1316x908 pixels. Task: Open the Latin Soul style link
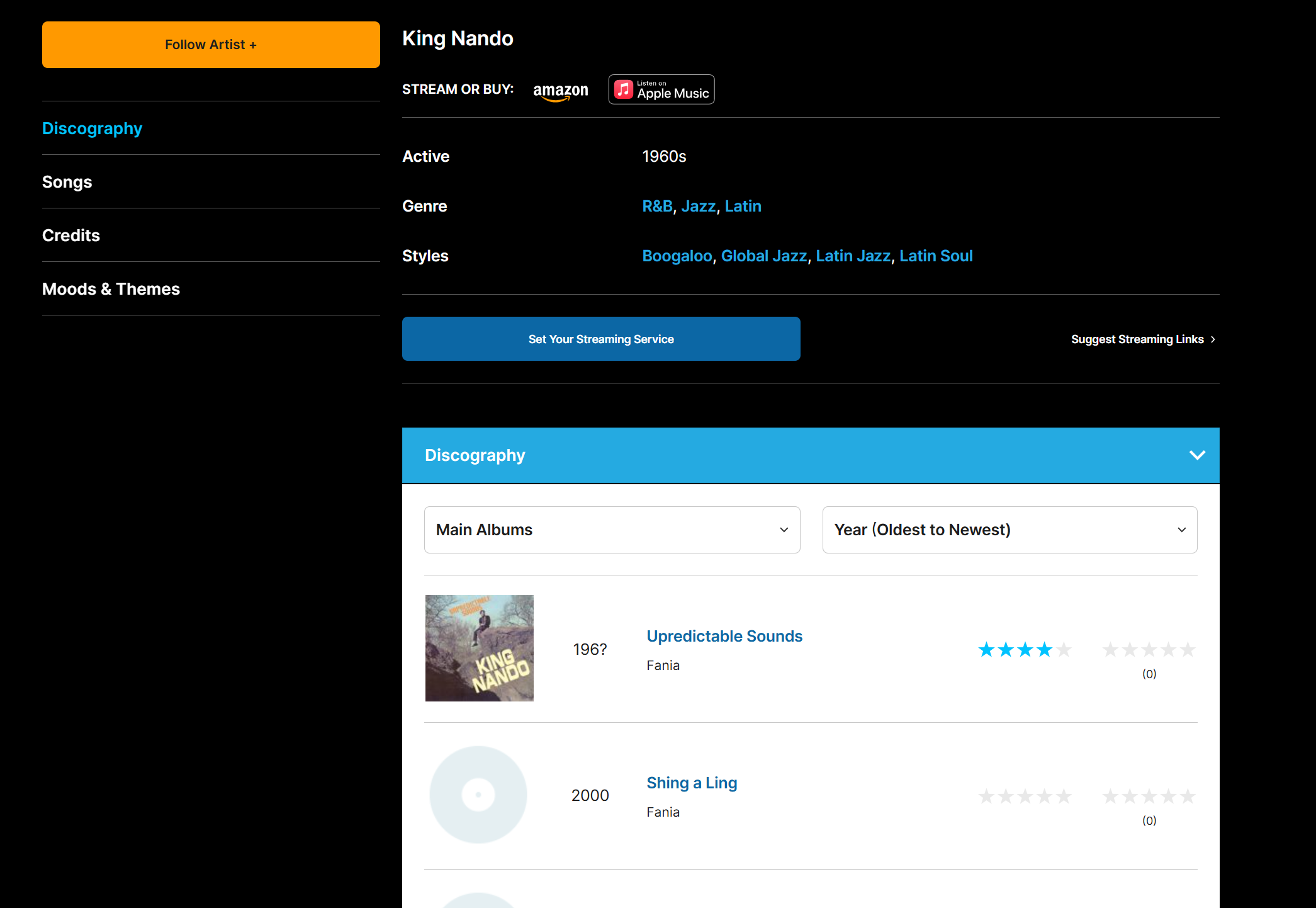point(935,256)
